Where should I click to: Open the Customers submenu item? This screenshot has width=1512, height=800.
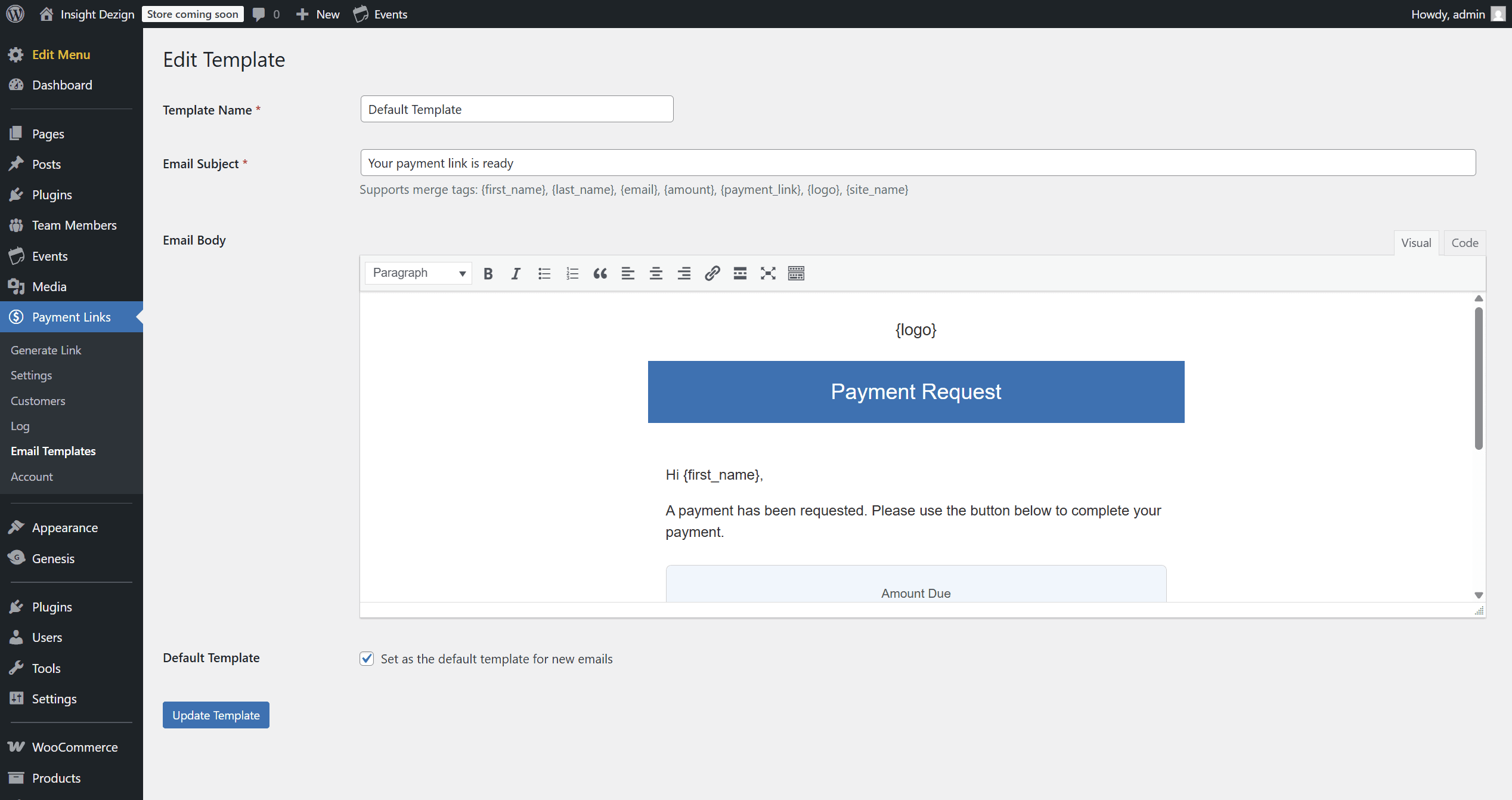coord(38,401)
